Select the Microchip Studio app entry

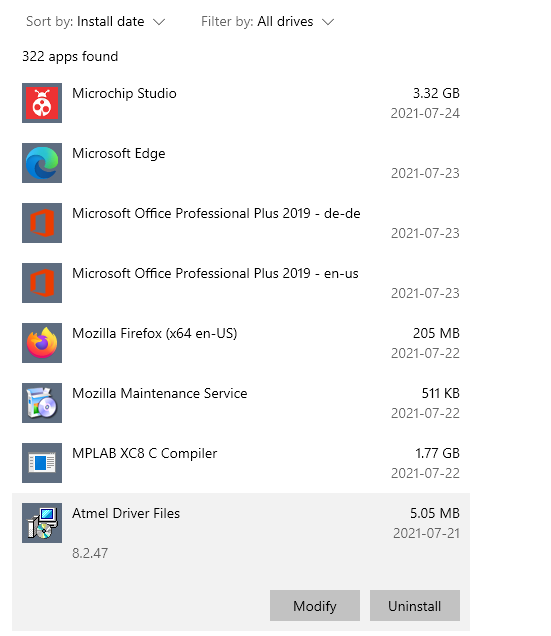tap(241, 103)
